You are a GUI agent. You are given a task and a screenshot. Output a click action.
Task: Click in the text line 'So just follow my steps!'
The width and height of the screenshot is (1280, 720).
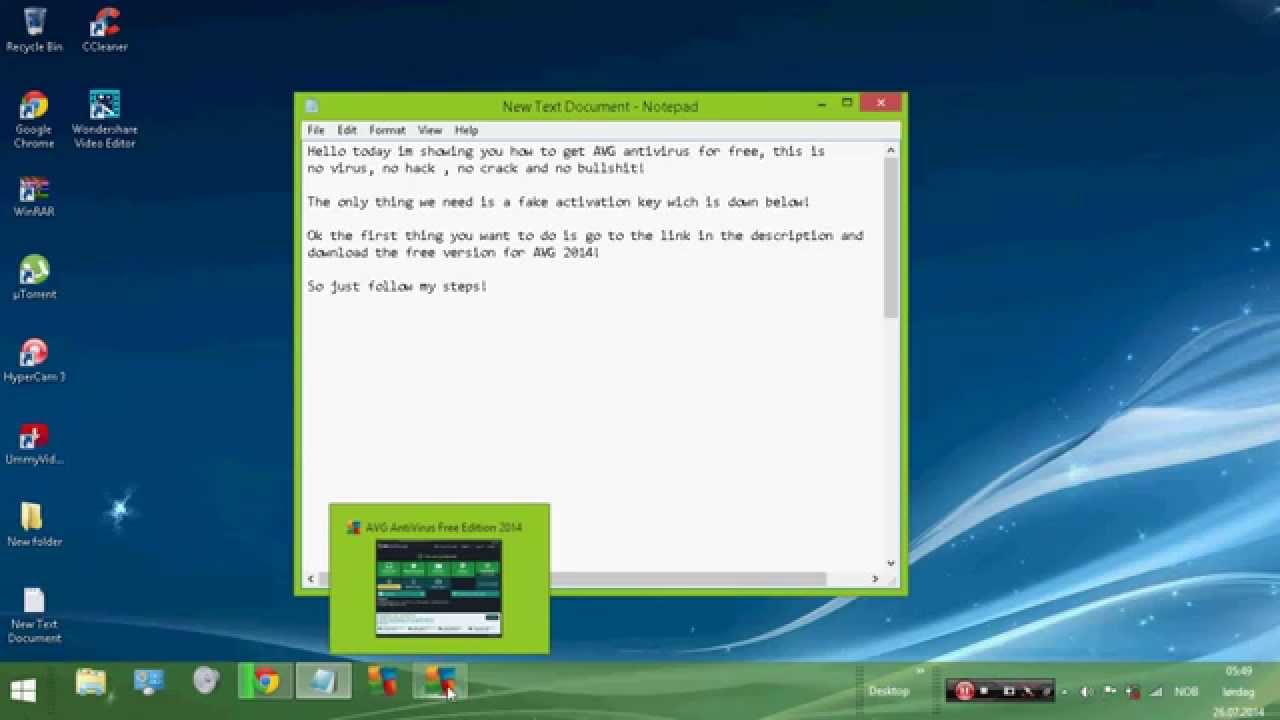click(x=397, y=286)
